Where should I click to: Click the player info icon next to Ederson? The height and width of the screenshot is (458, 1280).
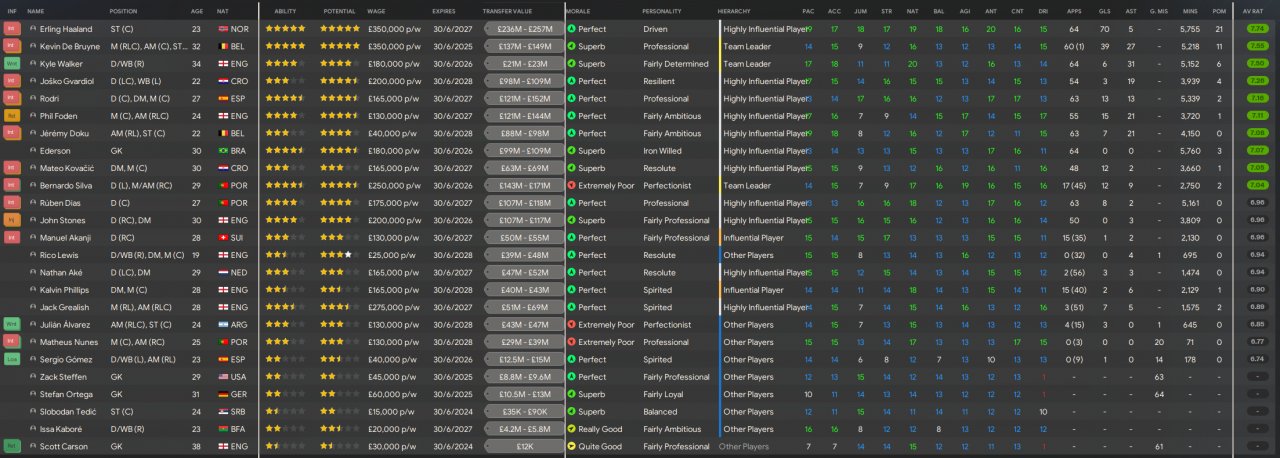click(x=33, y=151)
